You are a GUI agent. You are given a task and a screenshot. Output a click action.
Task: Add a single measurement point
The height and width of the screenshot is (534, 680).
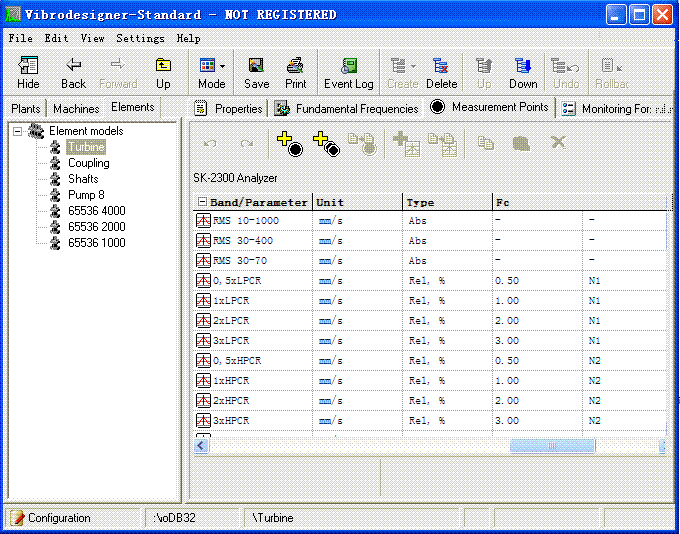[x=290, y=144]
